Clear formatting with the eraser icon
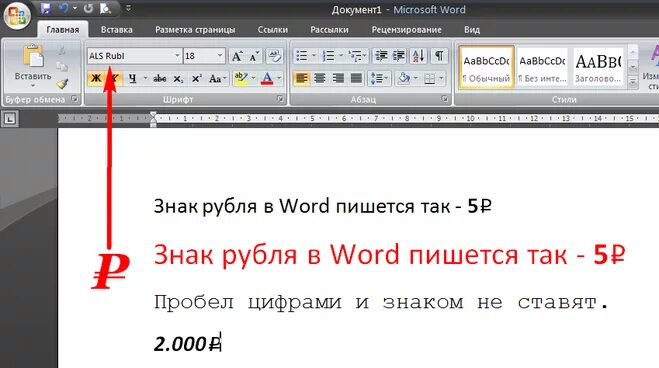This screenshot has width=659, height=368. (x=275, y=56)
